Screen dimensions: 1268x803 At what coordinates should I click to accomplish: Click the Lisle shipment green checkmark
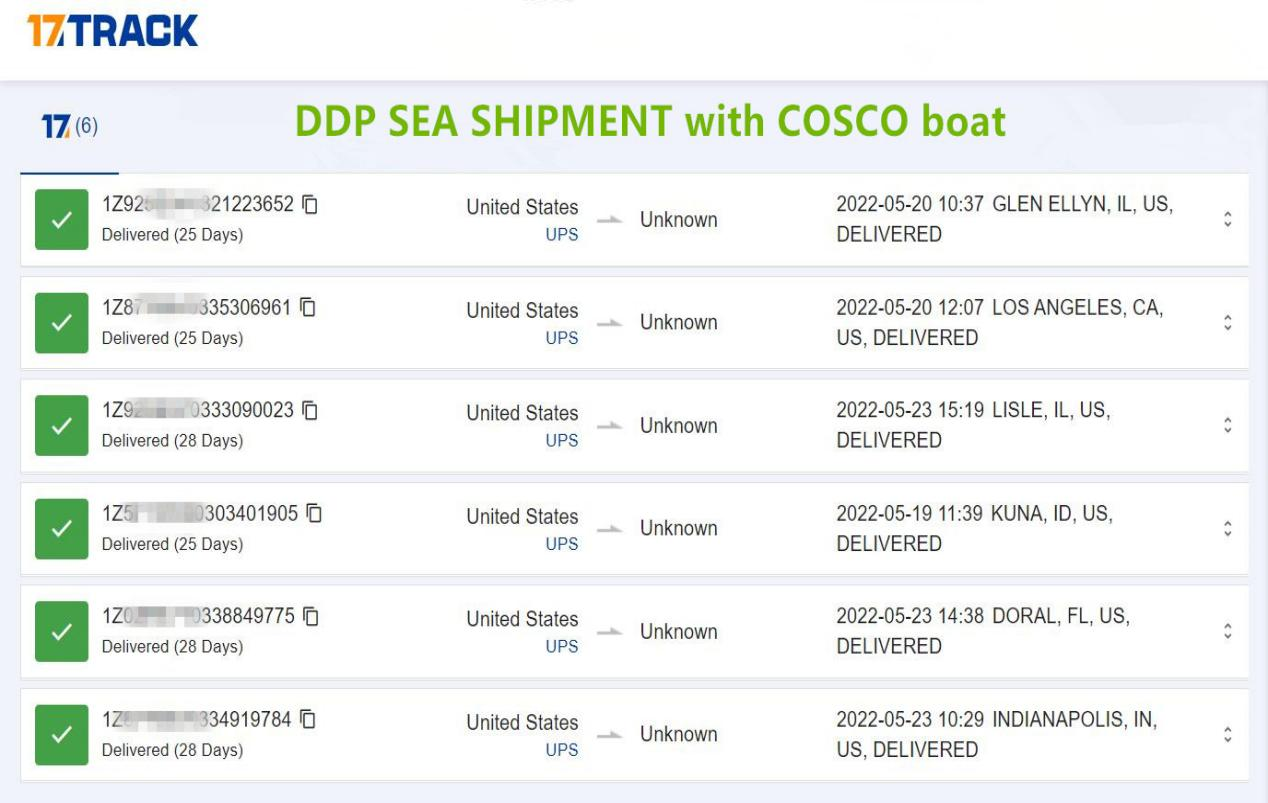tap(61, 425)
